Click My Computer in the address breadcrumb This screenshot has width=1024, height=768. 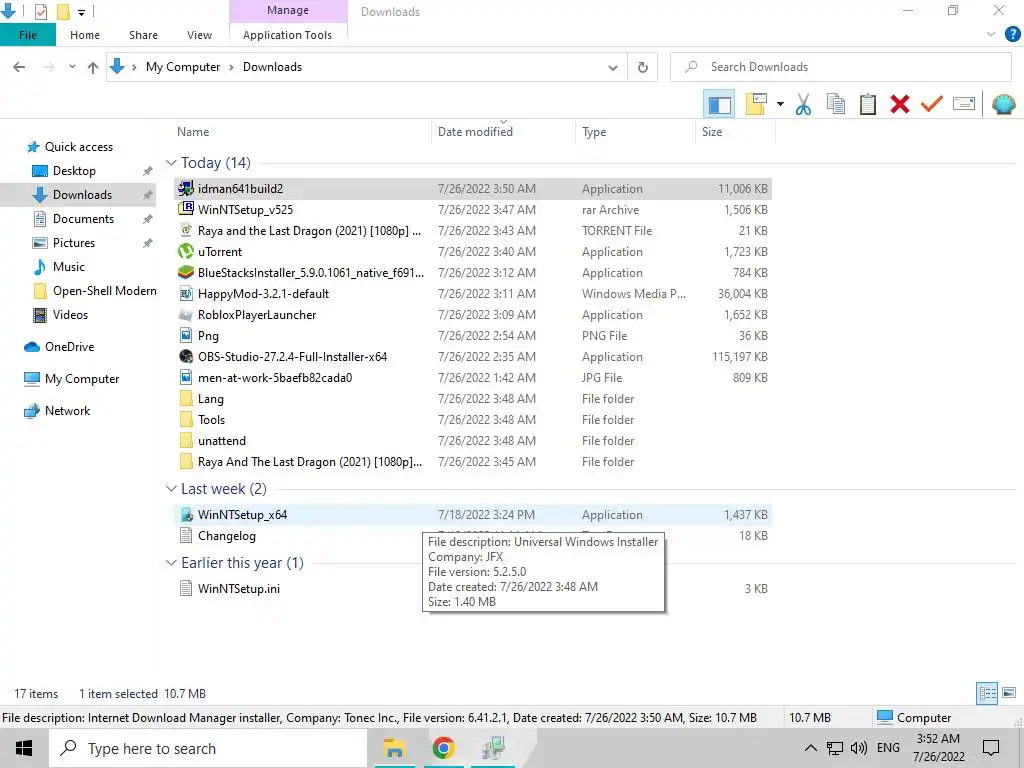pyautogui.click(x=183, y=67)
